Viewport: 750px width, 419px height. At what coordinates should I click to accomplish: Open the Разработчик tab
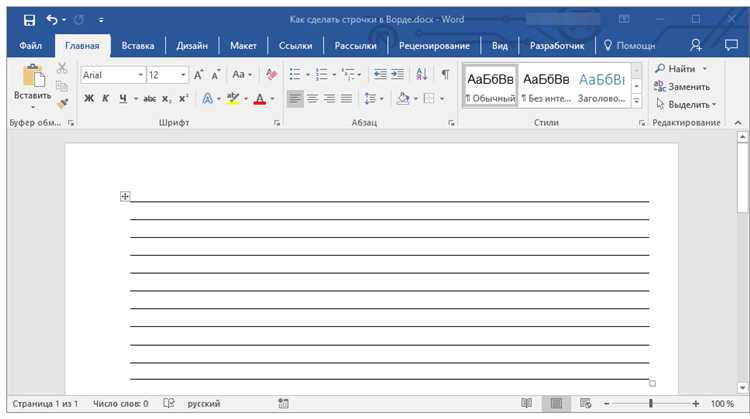[x=557, y=46]
